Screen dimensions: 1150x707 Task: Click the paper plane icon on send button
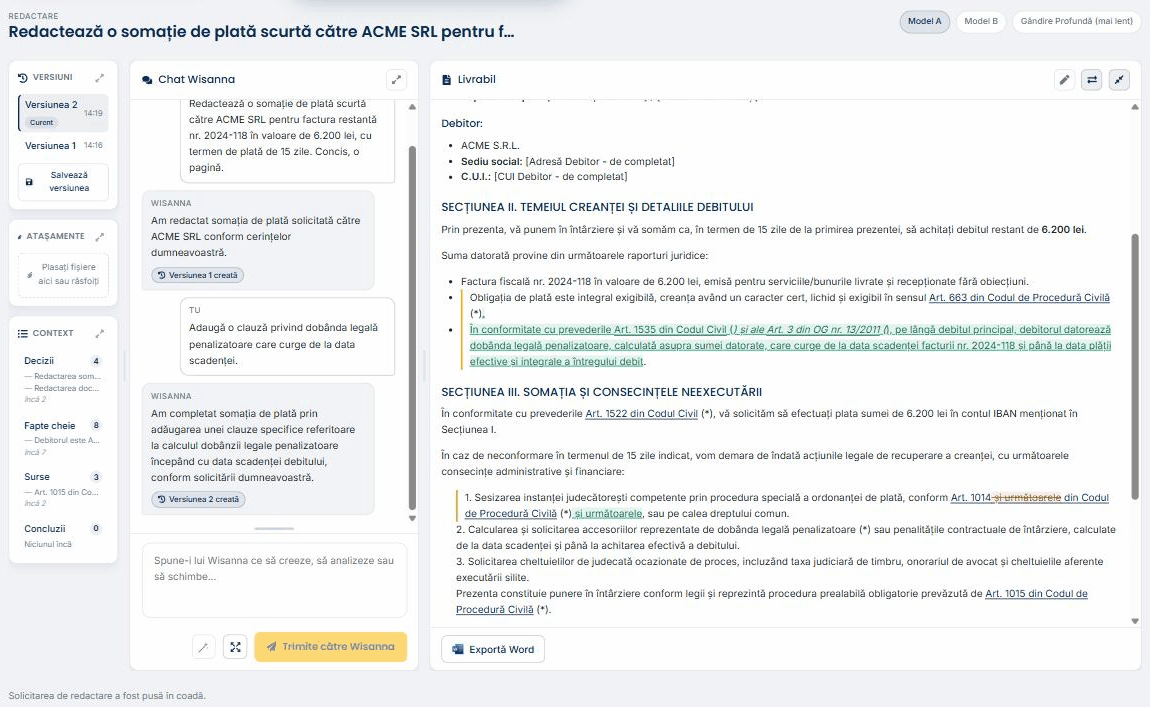pos(271,647)
